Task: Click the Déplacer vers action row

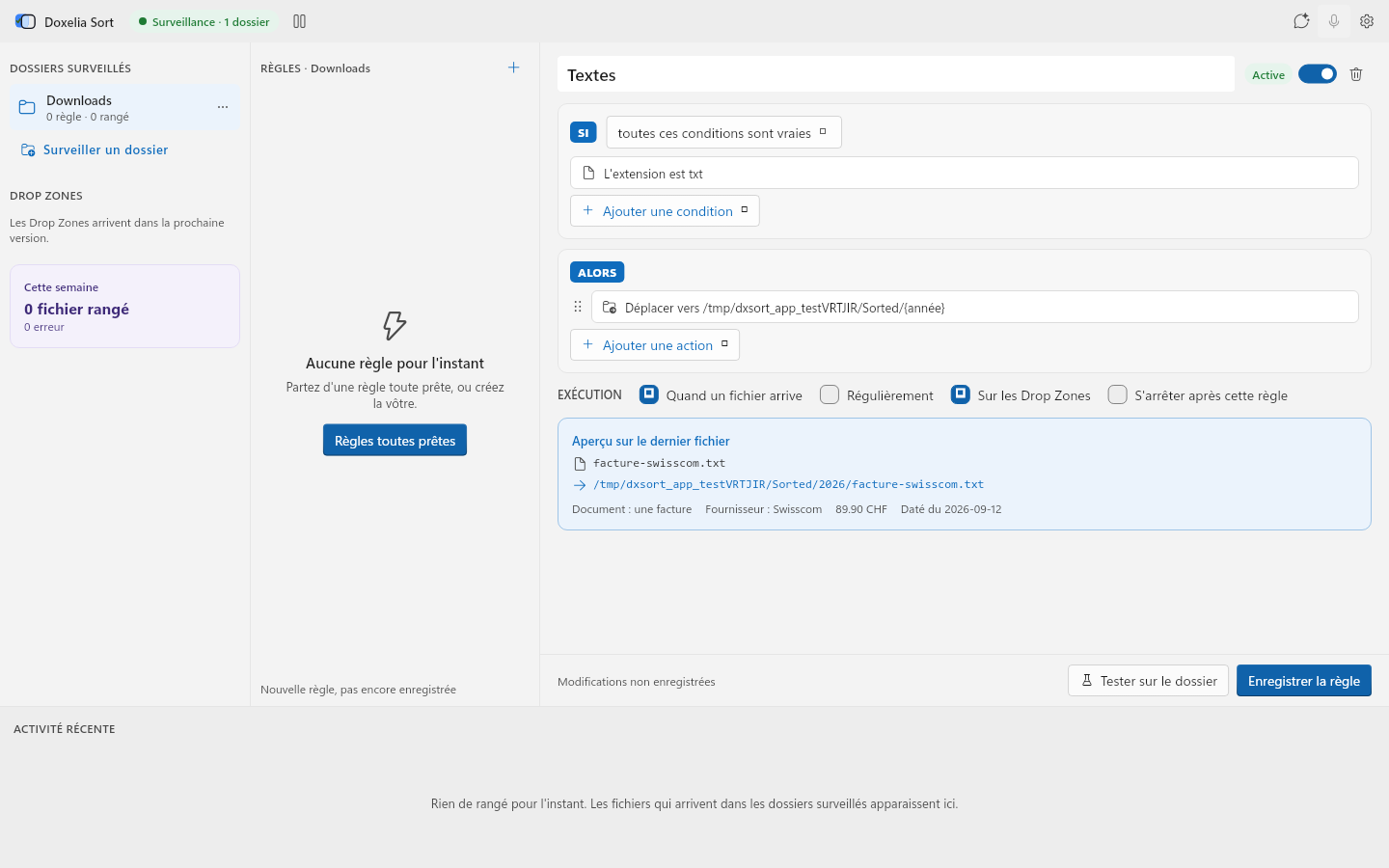Action: [x=975, y=307]
